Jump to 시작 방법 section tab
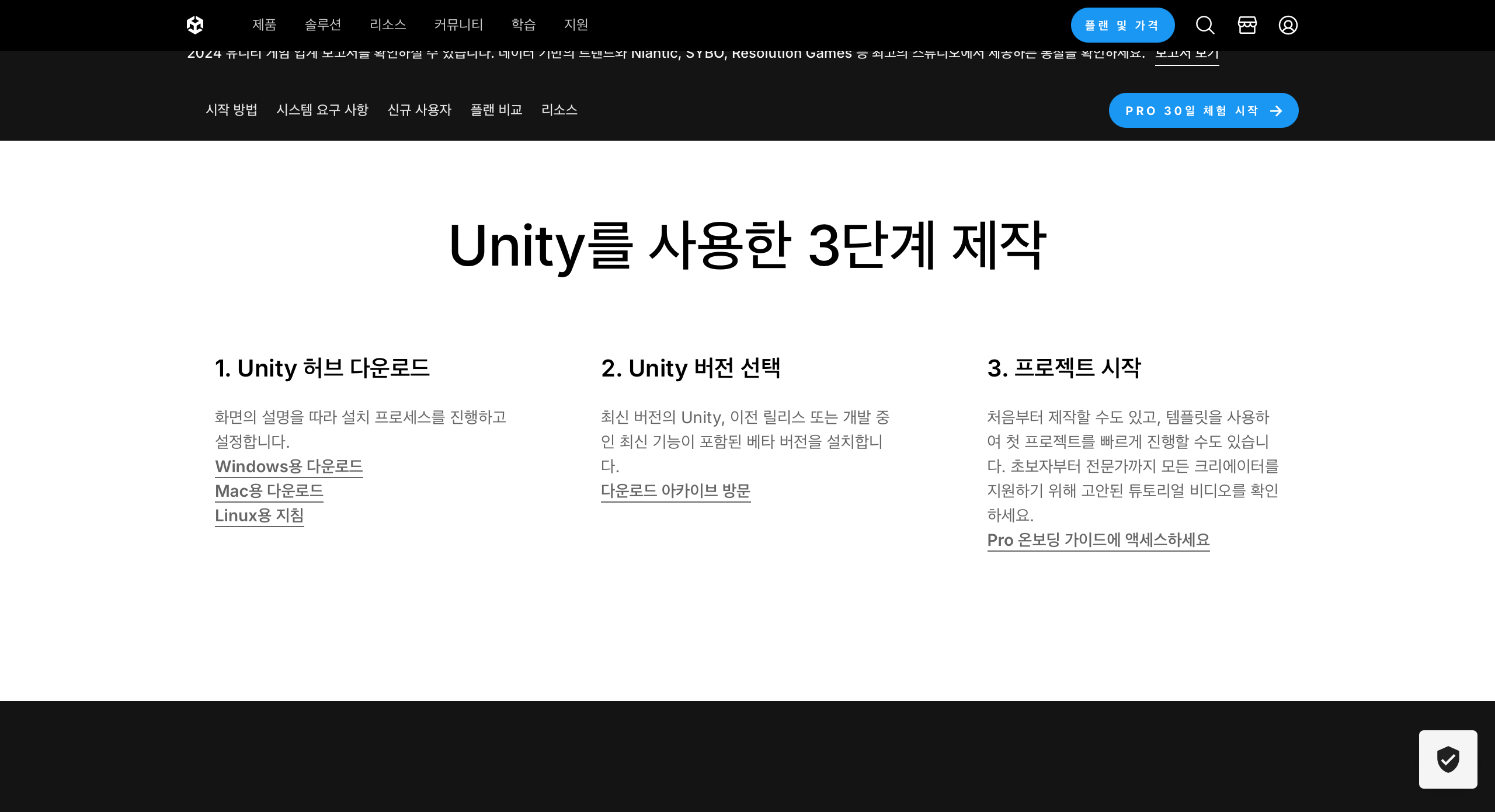Image resolution: width=1495 pixels, height=812 pixels. (231, 110)
